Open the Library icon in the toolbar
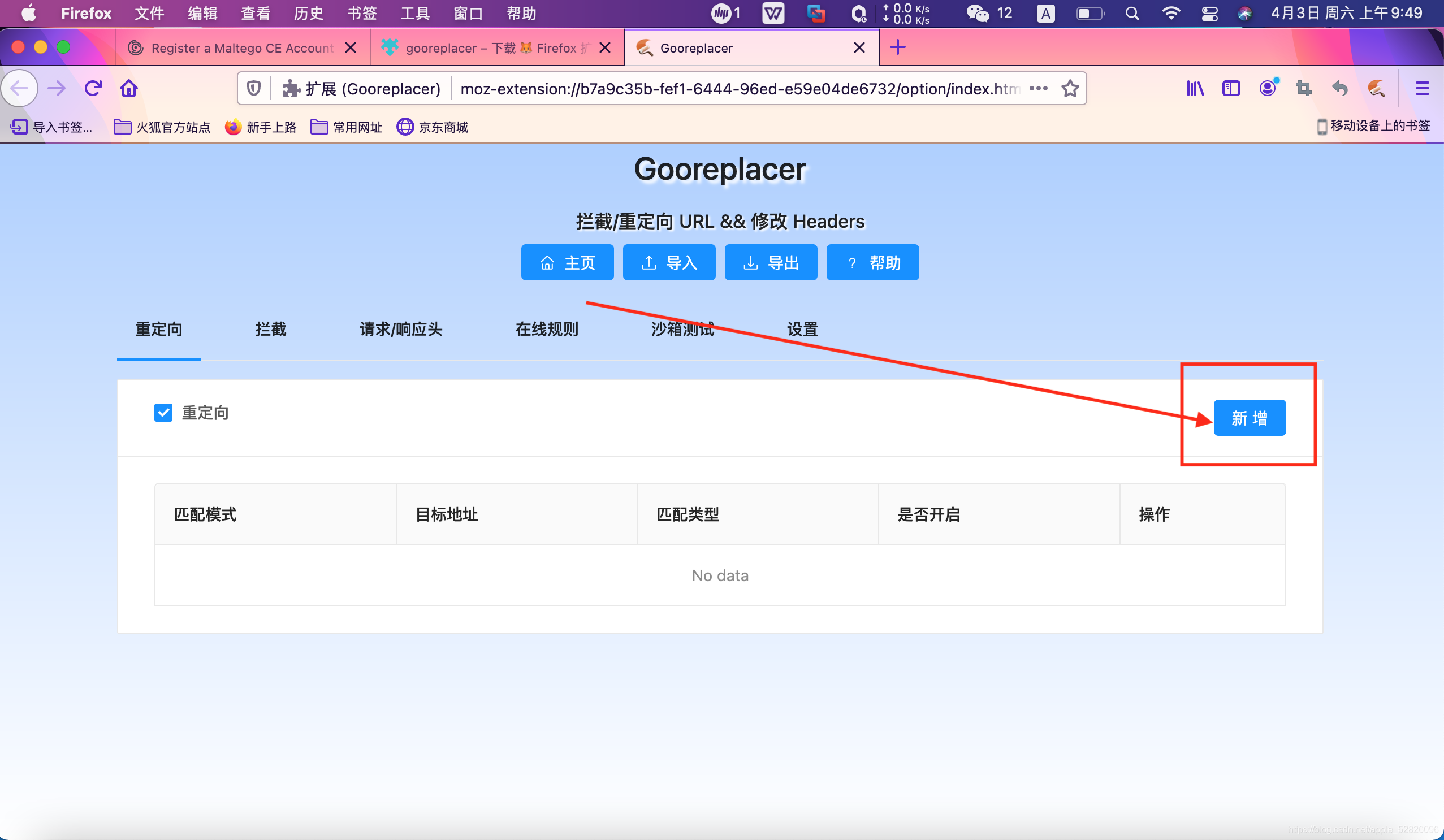Screen dimensions: 1444x840 pyautogui.click(x=1195, y=88)
